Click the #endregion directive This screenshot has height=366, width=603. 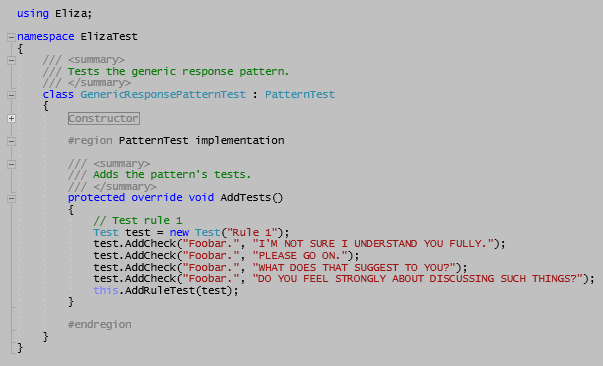pyautogui.click(x=100, y=324)
